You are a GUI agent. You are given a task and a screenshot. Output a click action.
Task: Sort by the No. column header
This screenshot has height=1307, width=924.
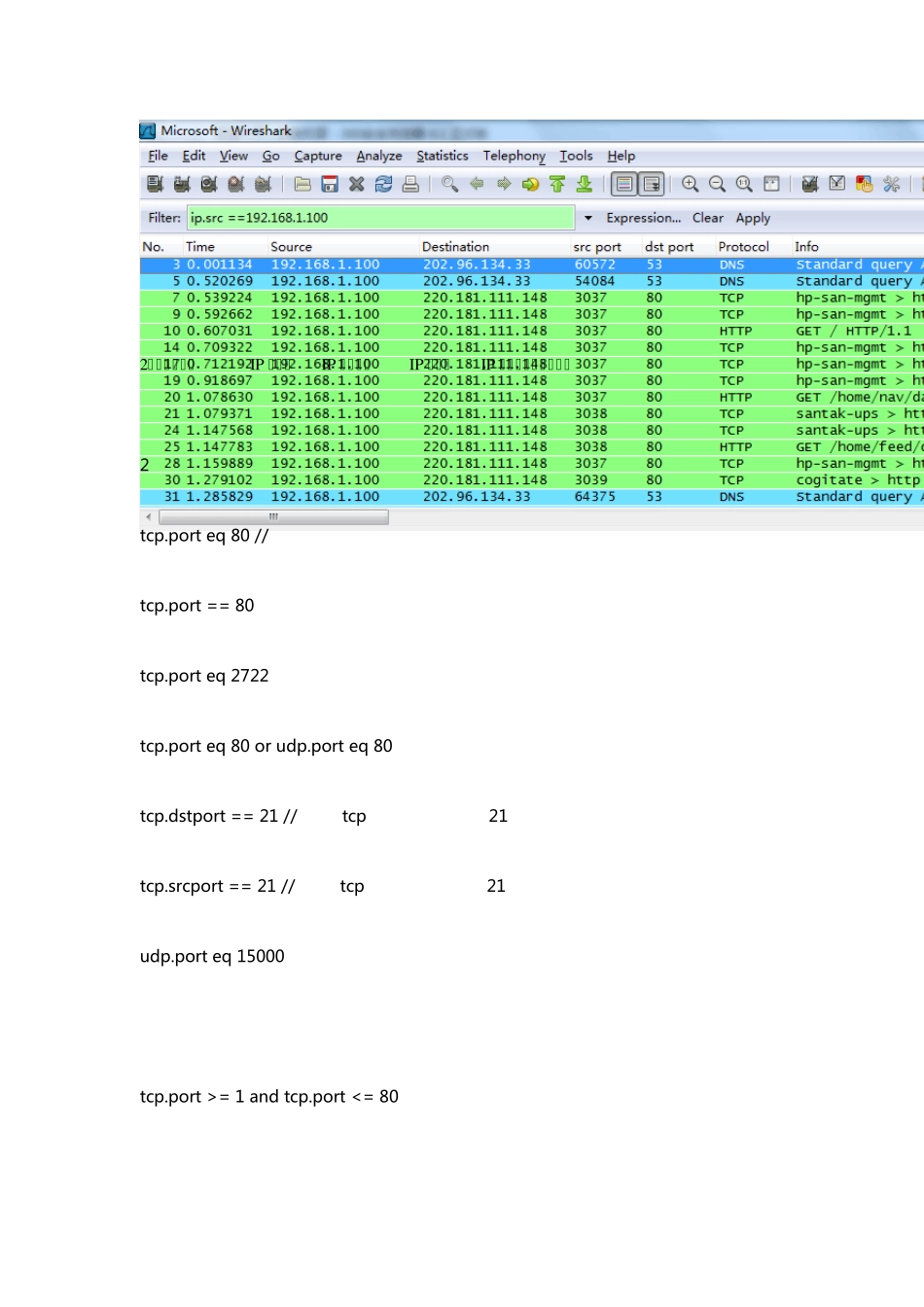[x=154, y=247]
